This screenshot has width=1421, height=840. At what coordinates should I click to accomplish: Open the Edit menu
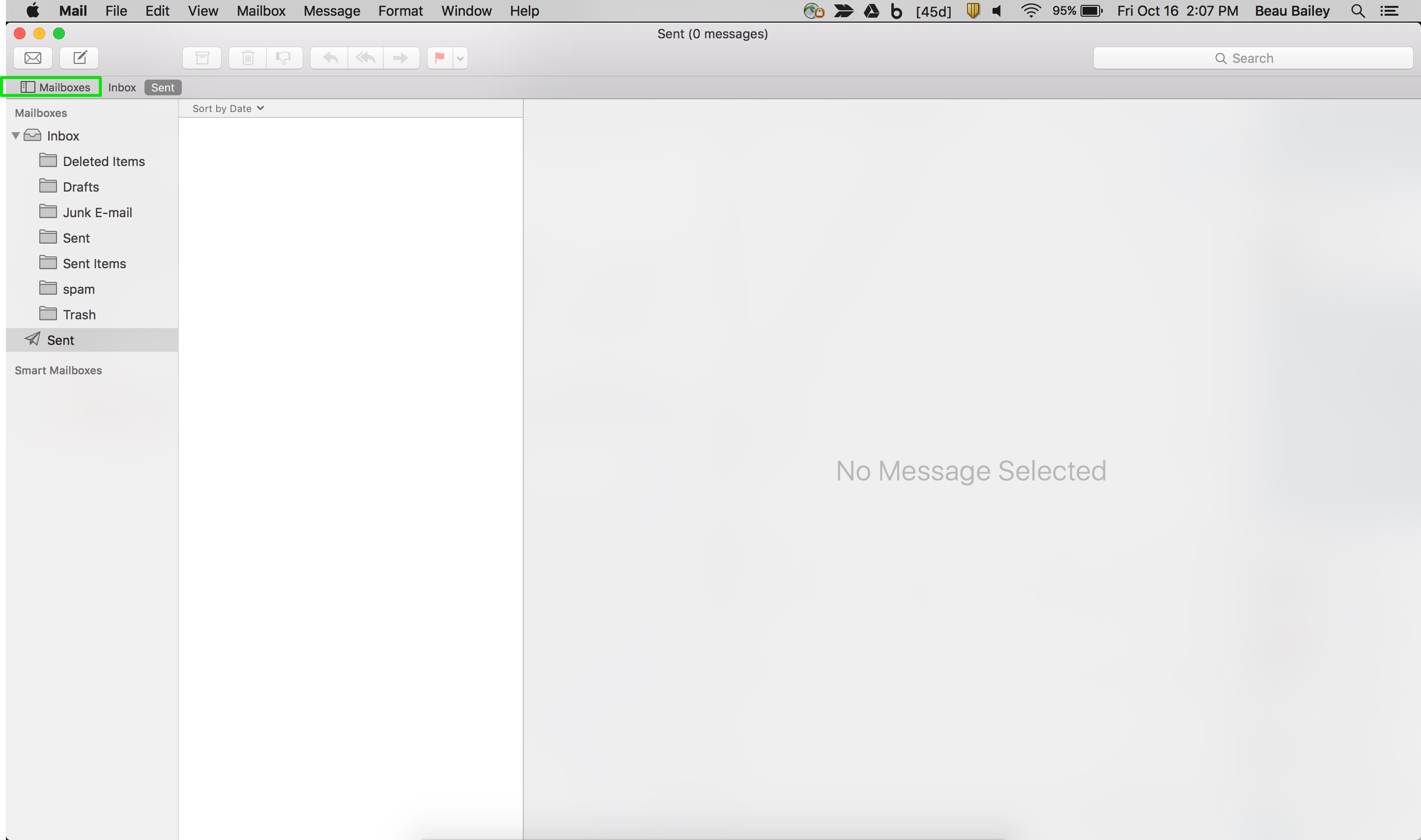coord(157,11)
